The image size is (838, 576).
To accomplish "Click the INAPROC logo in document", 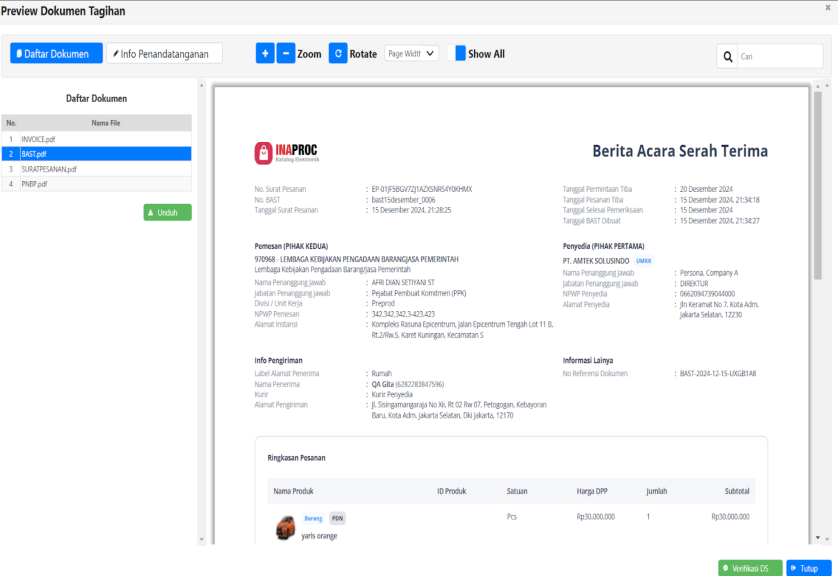I will click(288, 152).
